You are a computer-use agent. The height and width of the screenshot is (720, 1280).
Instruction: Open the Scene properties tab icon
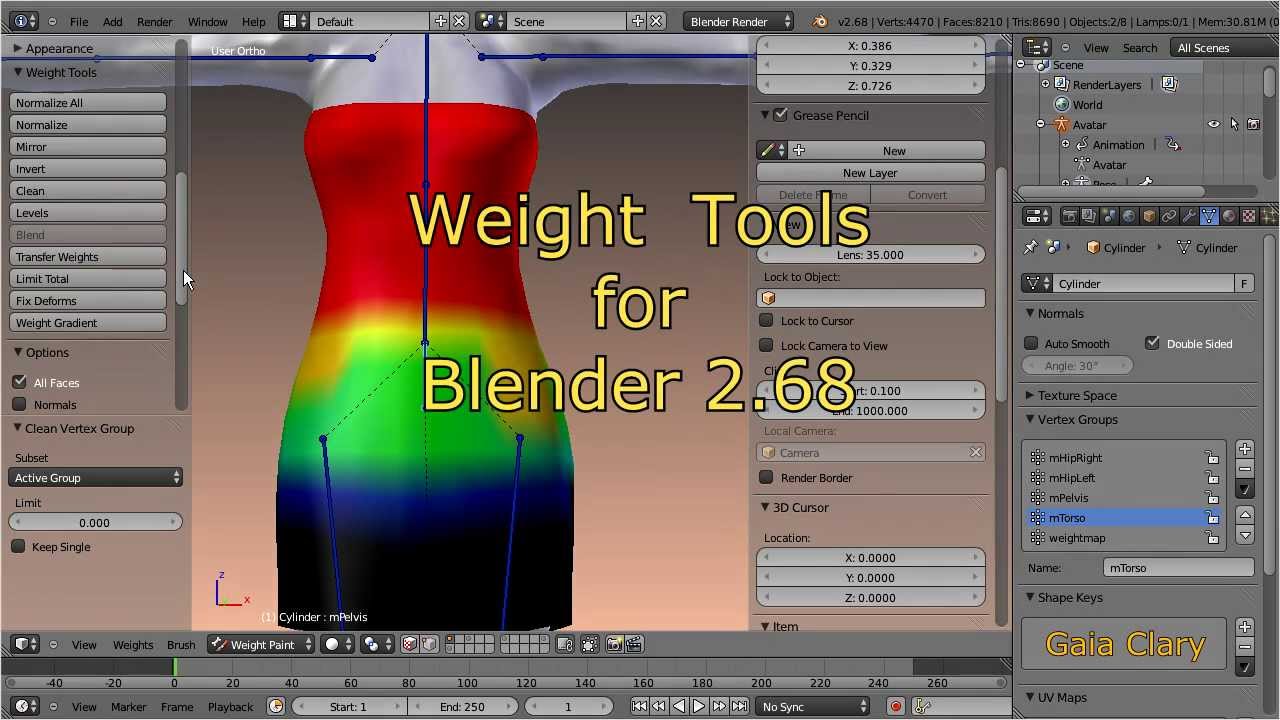[x=1109, y=216]
